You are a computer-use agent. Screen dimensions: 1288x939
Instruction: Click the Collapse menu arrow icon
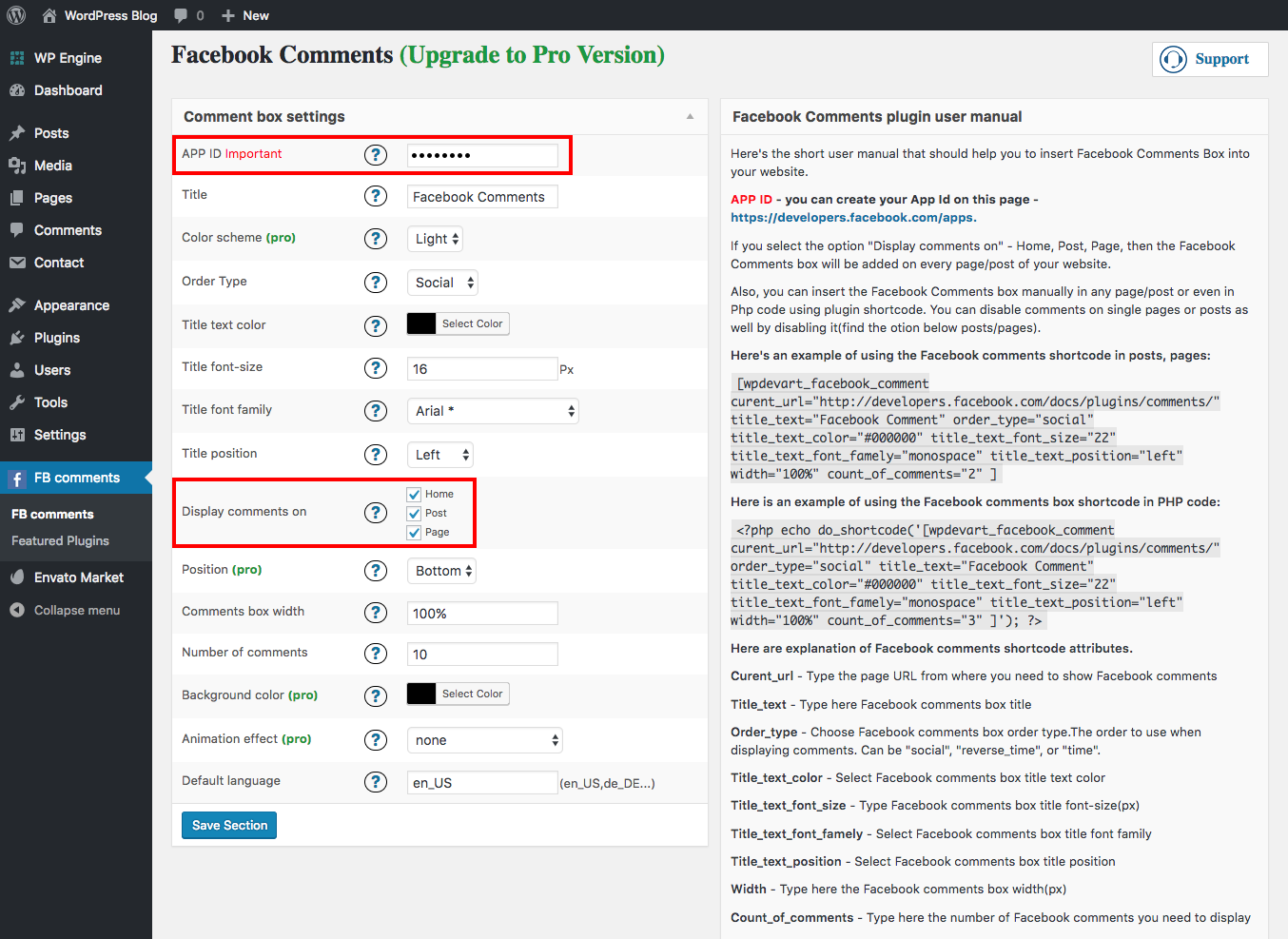click(x=17, y=610)
